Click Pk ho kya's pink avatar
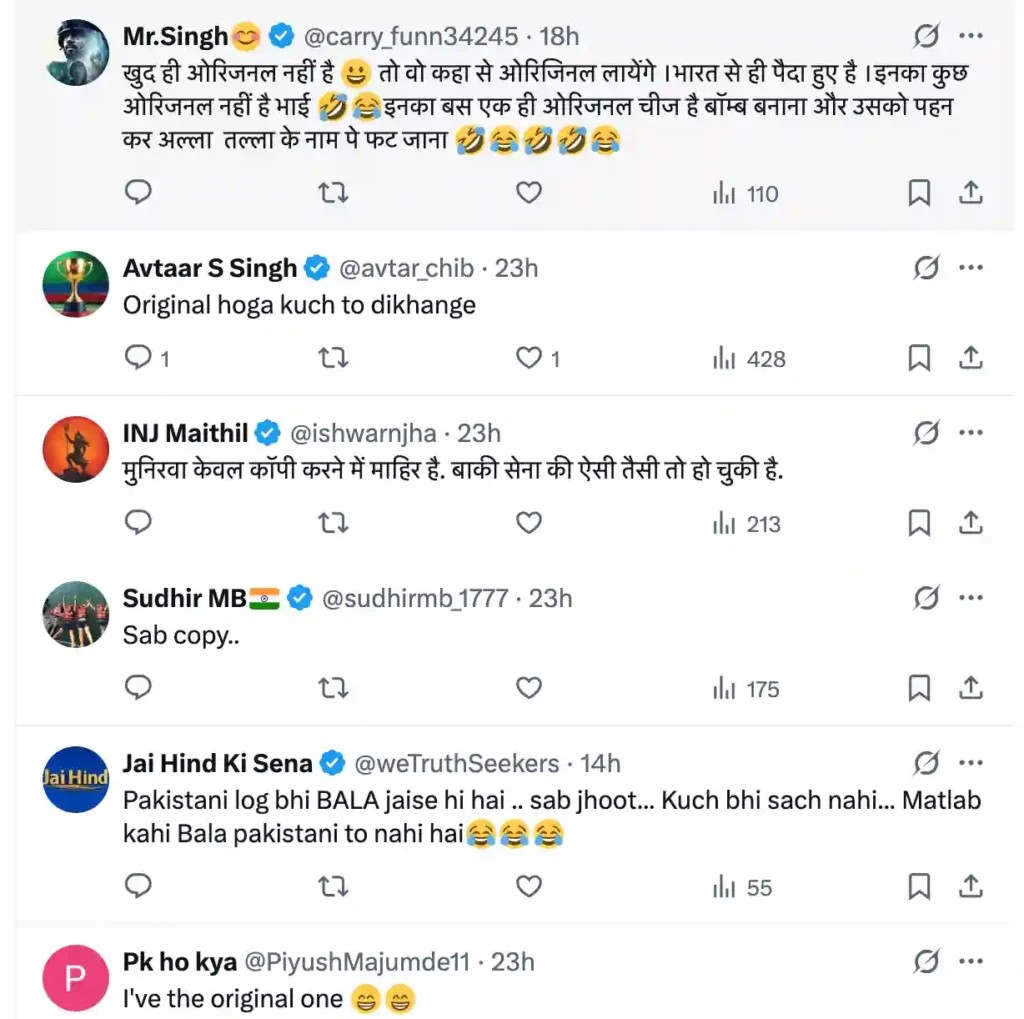 [76, 977]
